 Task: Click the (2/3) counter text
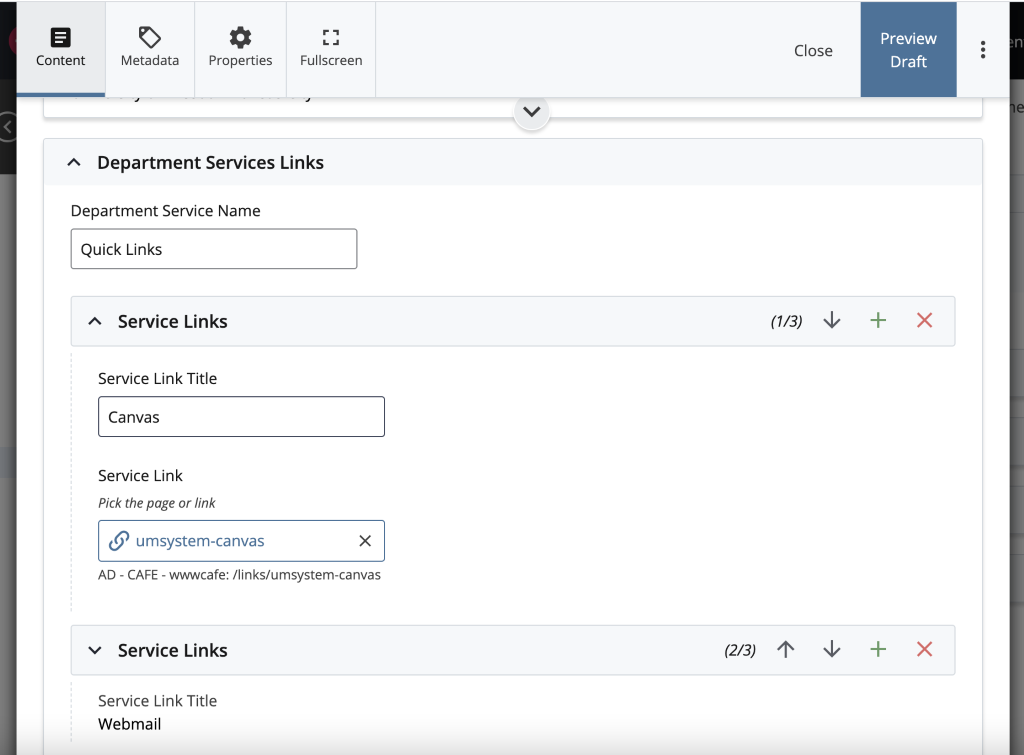[740, 651]
